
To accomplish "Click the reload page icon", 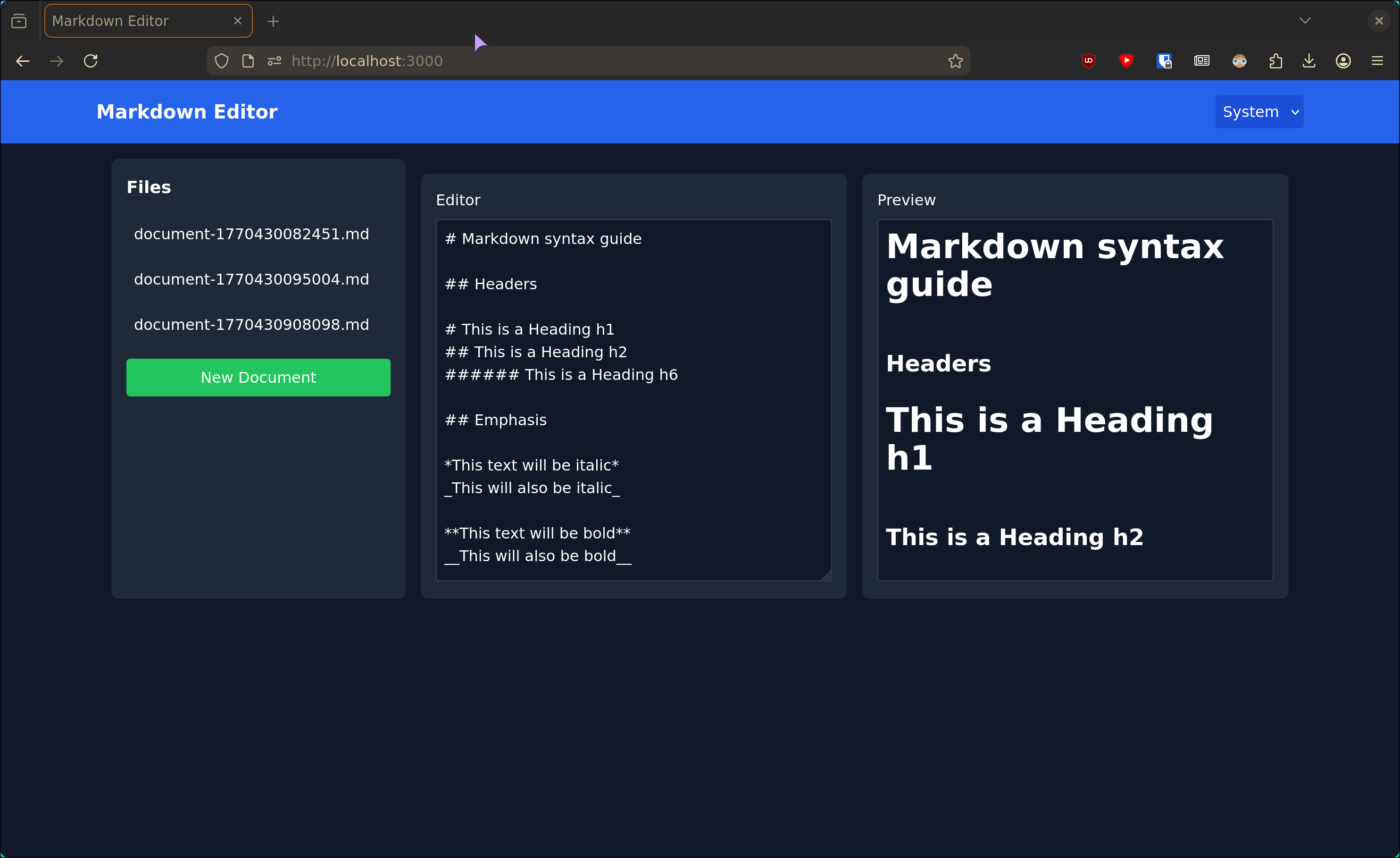I will pos(91,61).
